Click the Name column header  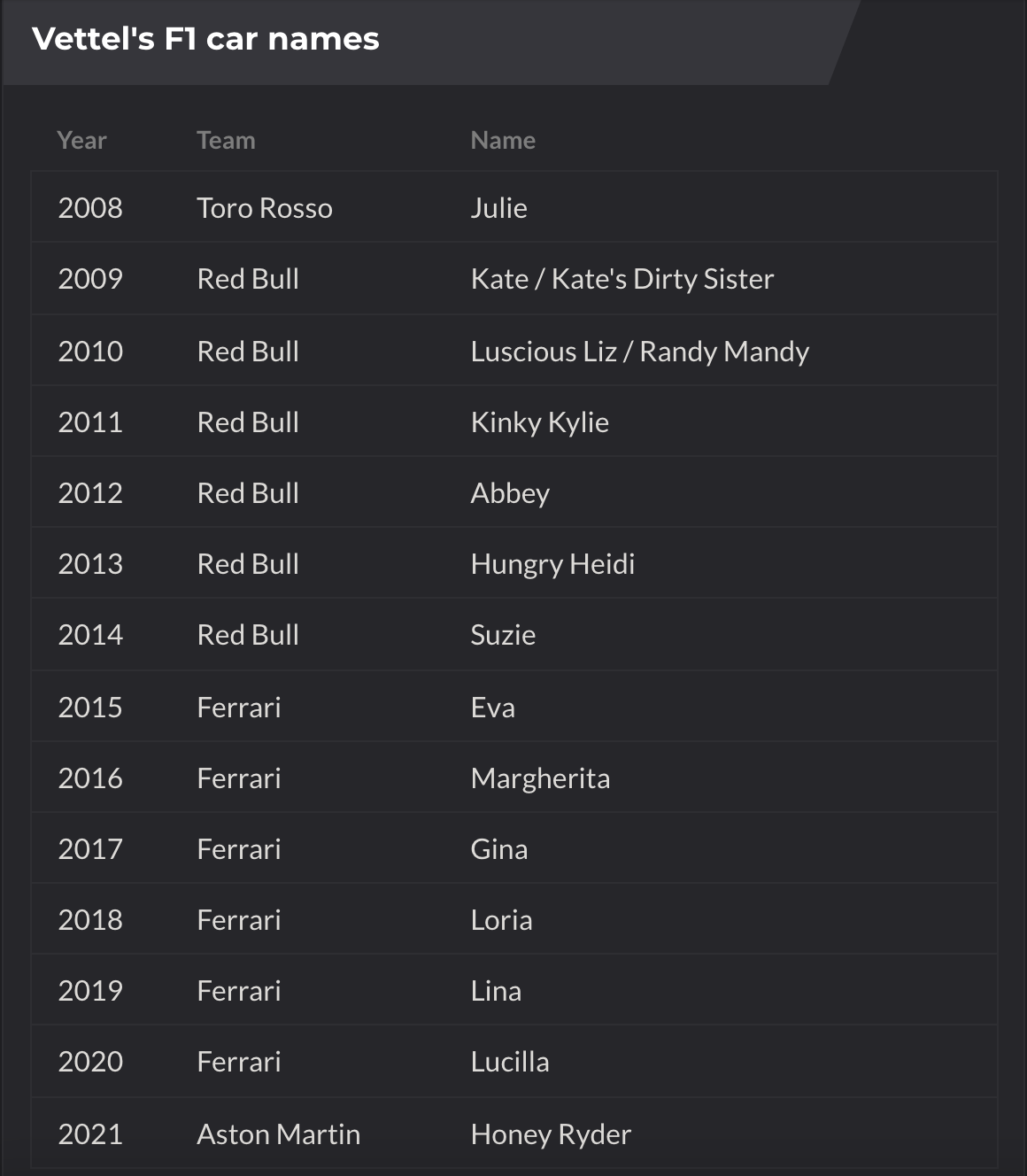(503, 140)
